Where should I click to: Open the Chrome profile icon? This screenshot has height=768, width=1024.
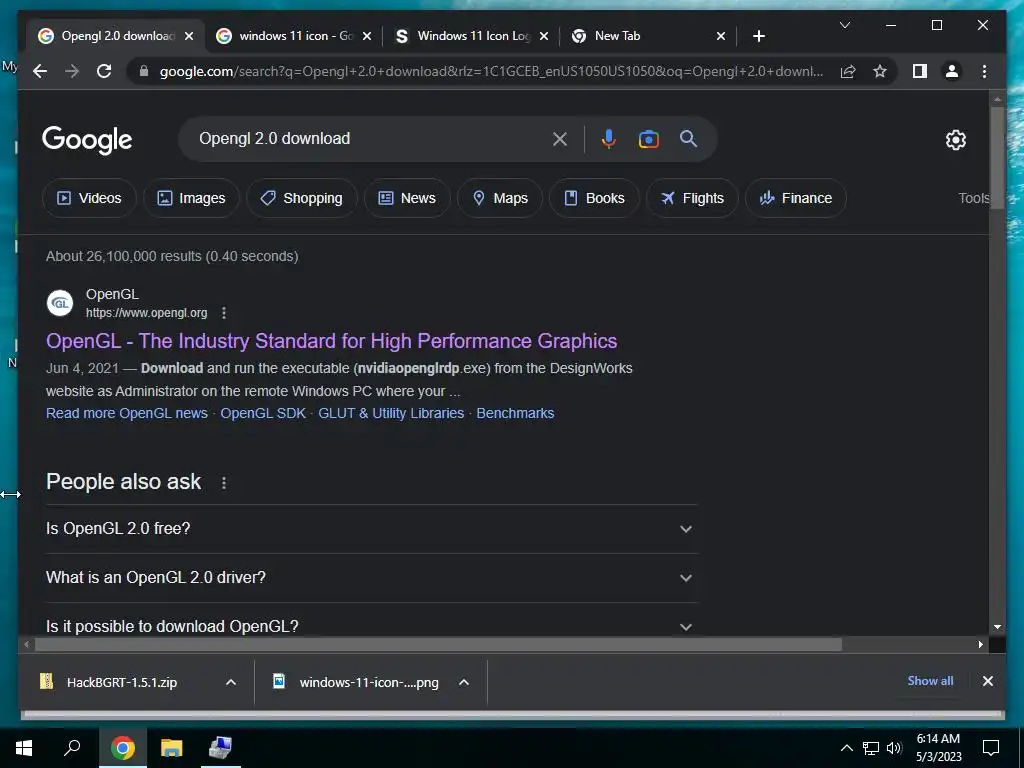(952, 71)
